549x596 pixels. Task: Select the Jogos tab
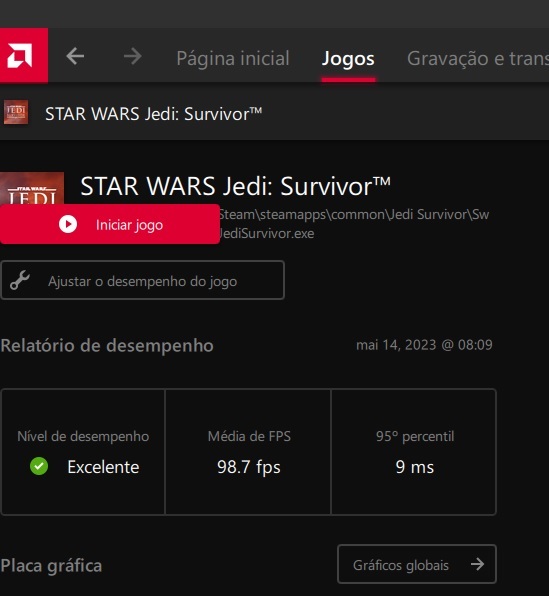coord(348,58)
